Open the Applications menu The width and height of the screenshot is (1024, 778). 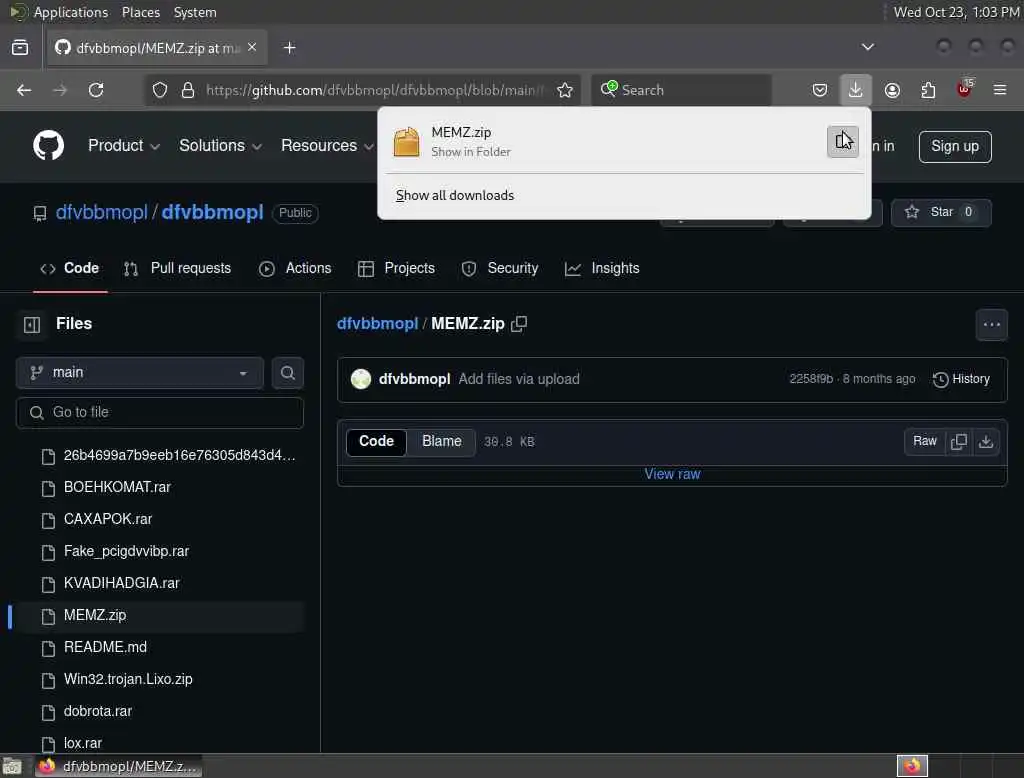(x=71, y=12)
